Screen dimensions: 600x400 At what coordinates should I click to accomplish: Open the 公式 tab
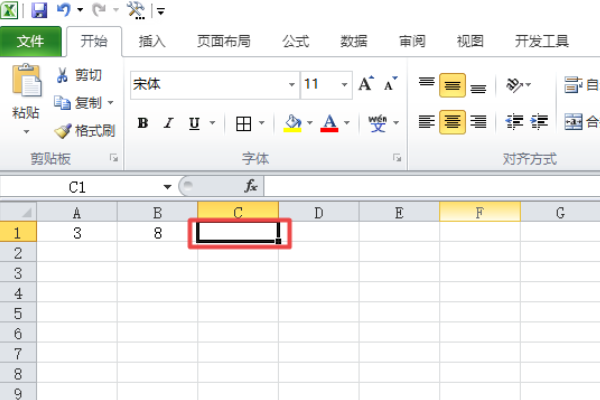pos(295,41)
